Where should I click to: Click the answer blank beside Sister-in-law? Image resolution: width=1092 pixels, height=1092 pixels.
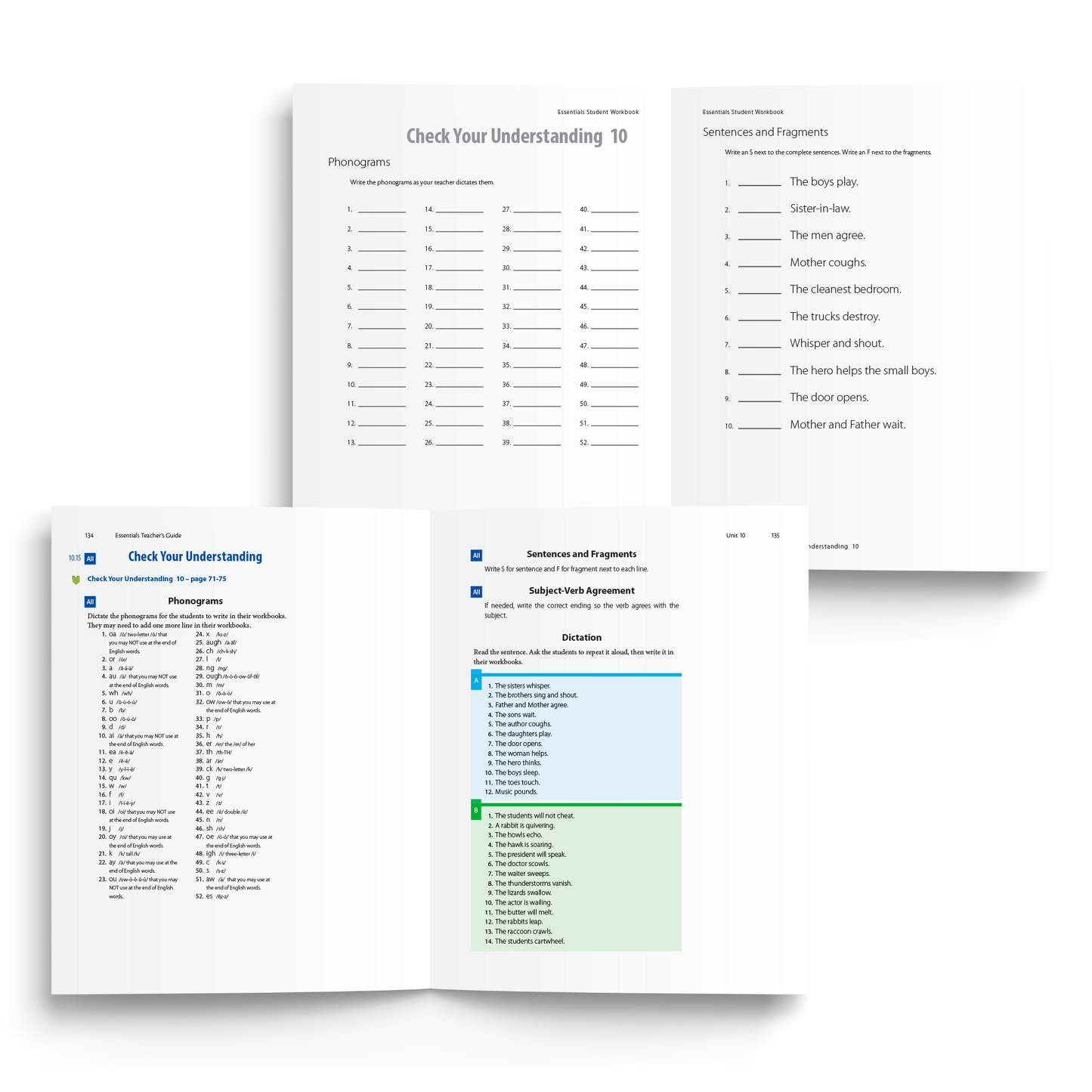tap(759, 211)
